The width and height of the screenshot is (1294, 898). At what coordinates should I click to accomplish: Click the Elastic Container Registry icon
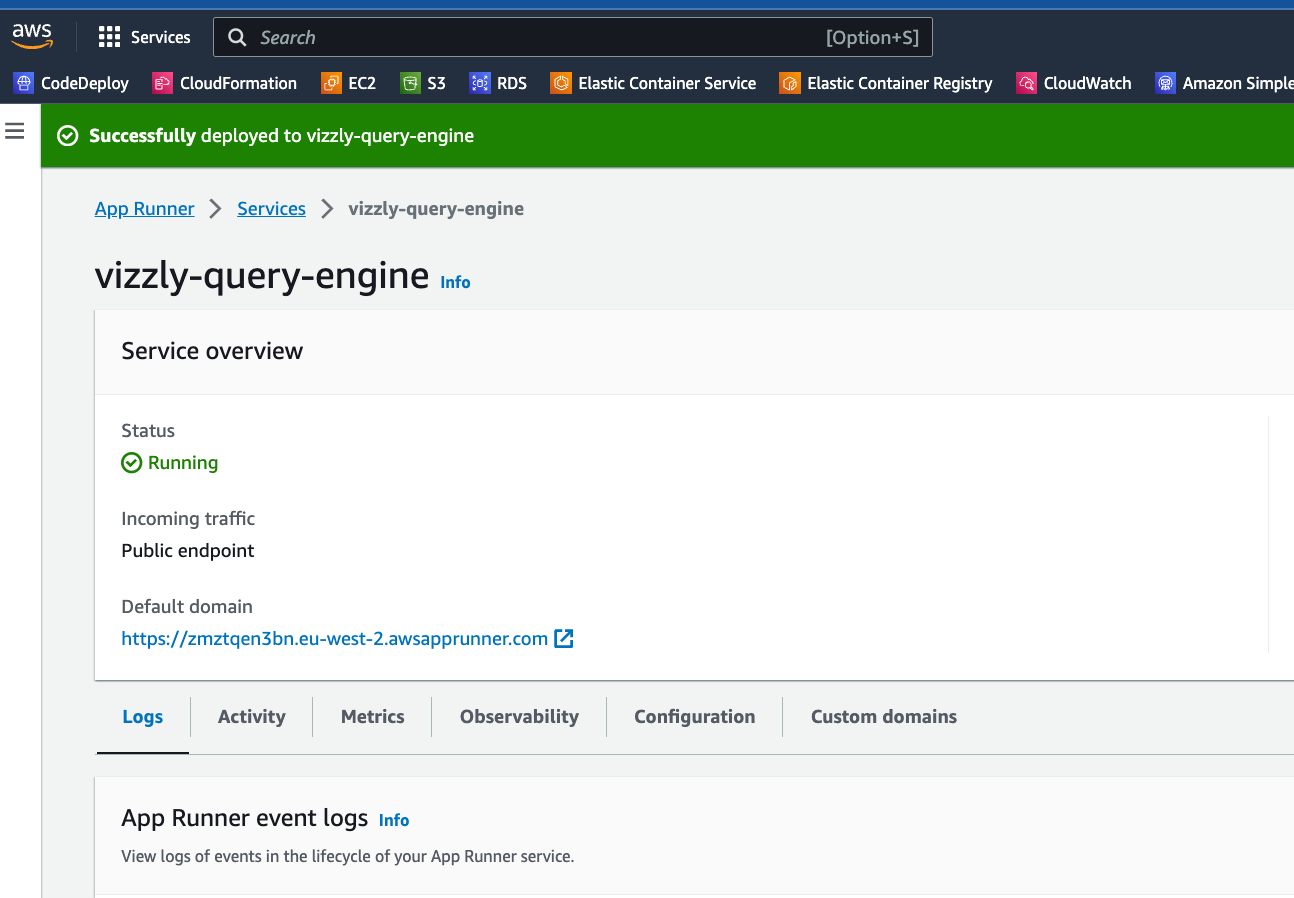click(x=790, y=83)
